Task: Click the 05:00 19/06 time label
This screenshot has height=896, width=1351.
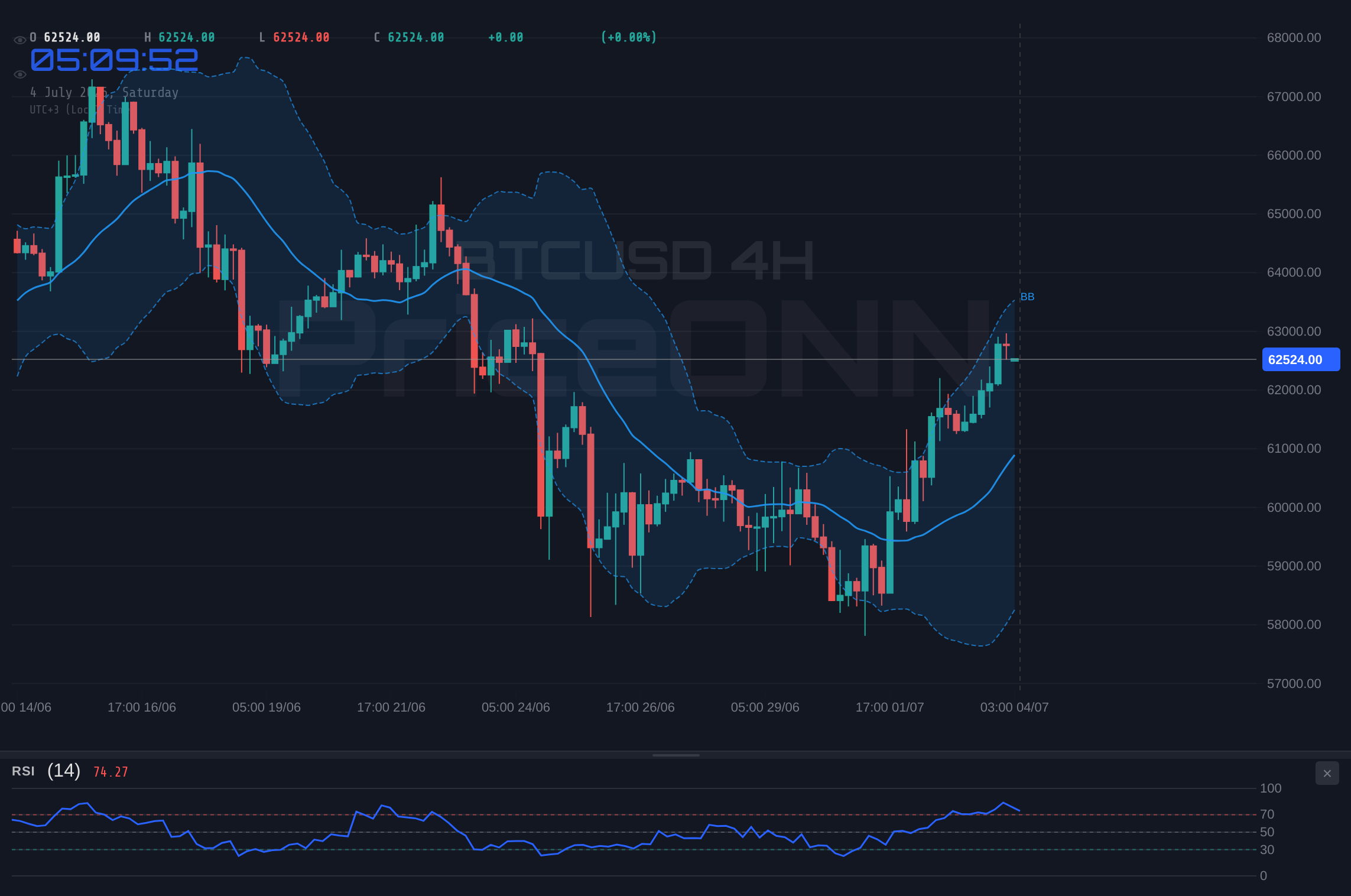Action: [x=267, y=707]
